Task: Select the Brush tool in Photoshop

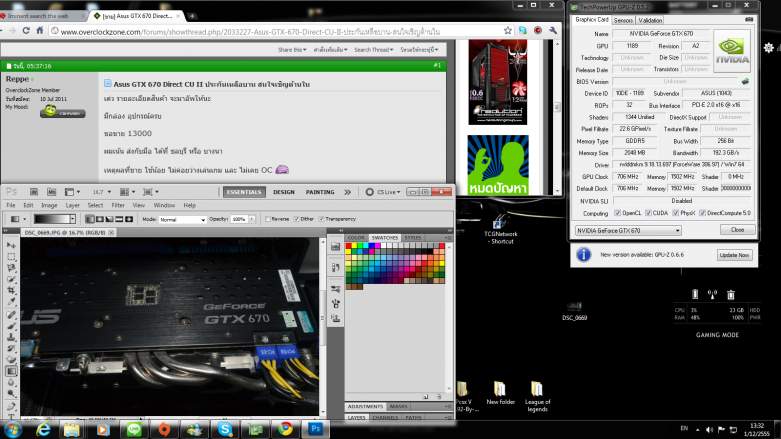Action: [11, 325]
